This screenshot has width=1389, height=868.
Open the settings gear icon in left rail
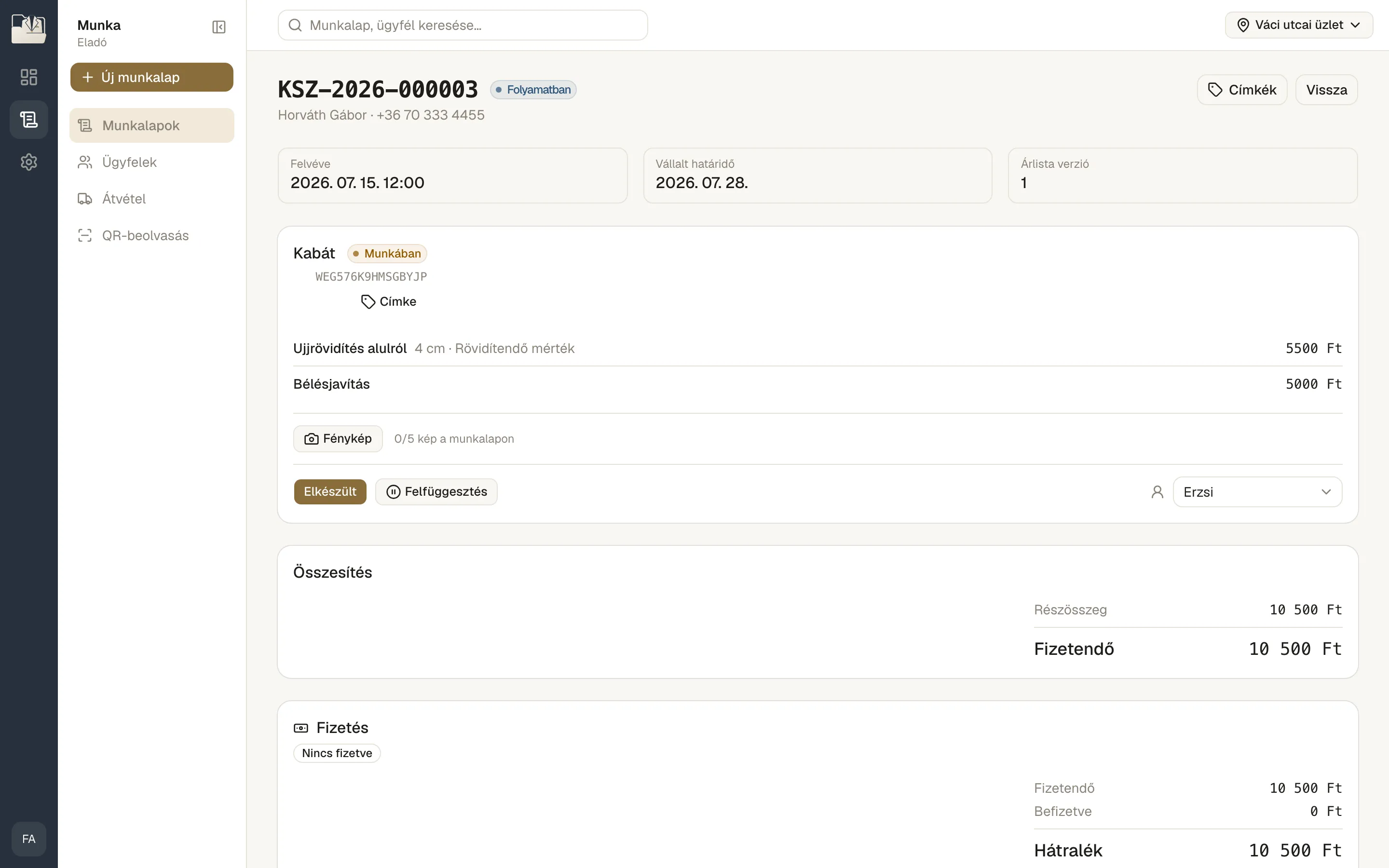[29, 162]
